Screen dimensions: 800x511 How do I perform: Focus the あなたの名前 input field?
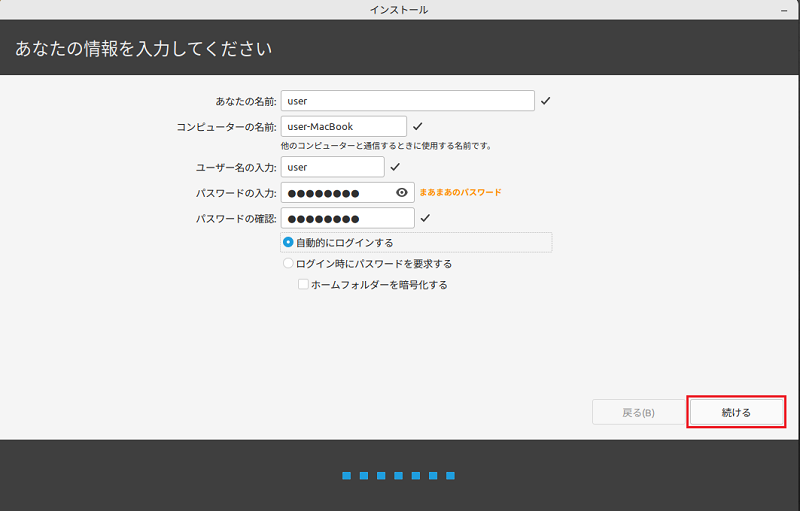408,100
